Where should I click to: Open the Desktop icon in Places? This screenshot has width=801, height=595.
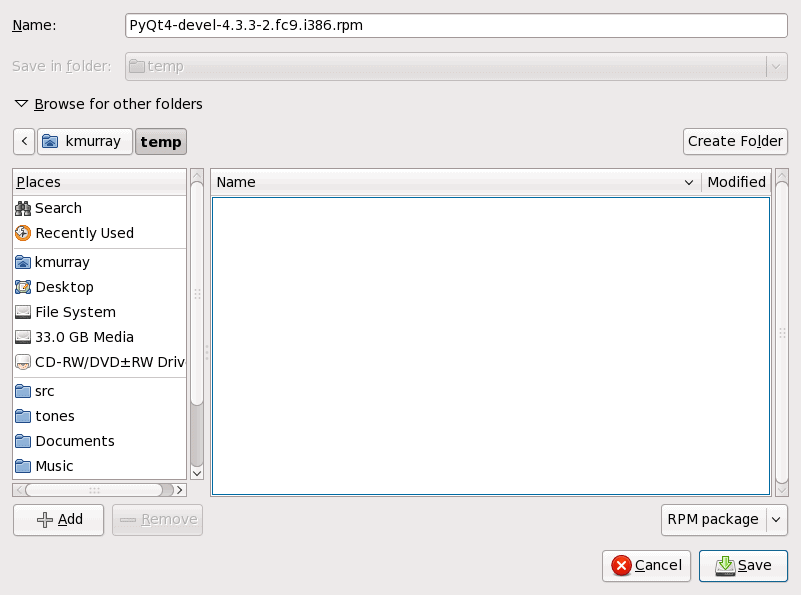(x=24, y=287)
